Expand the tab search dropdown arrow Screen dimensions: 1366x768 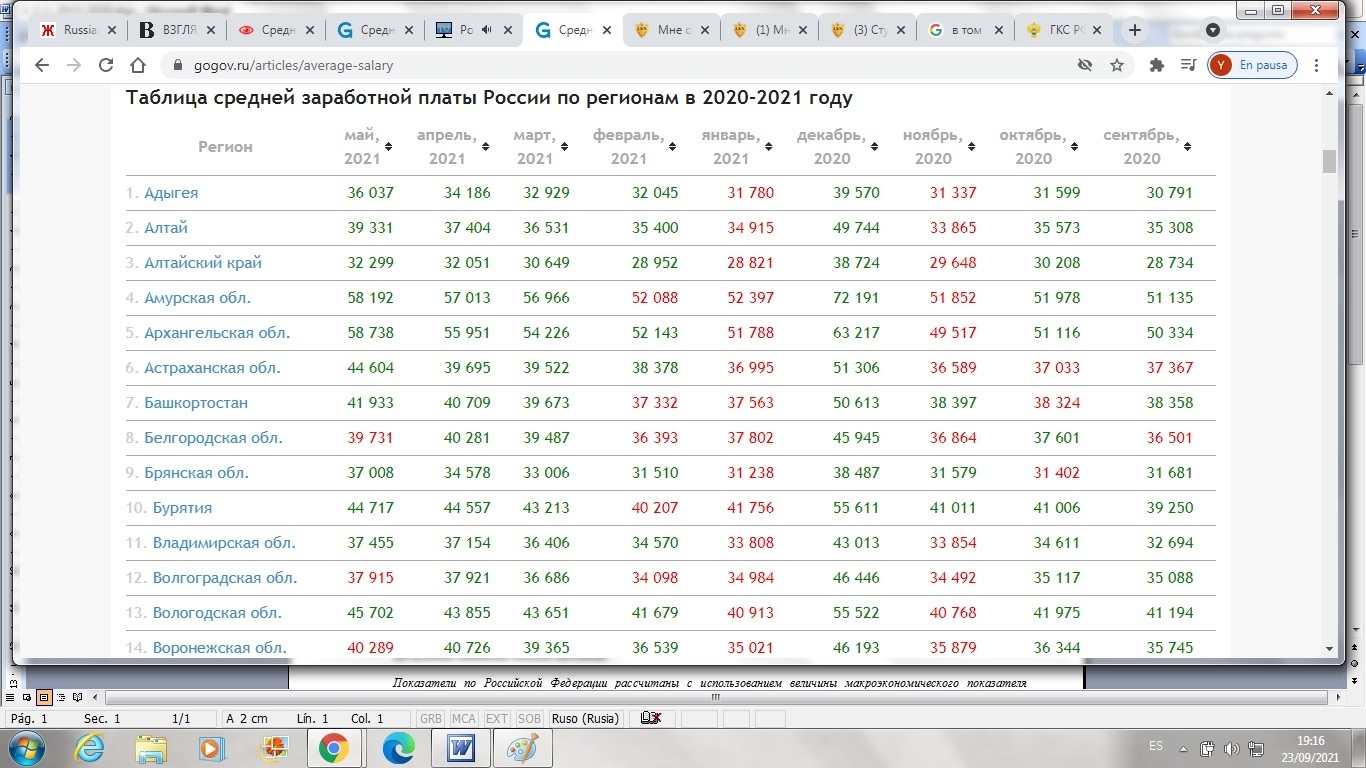click(1213, 30)
